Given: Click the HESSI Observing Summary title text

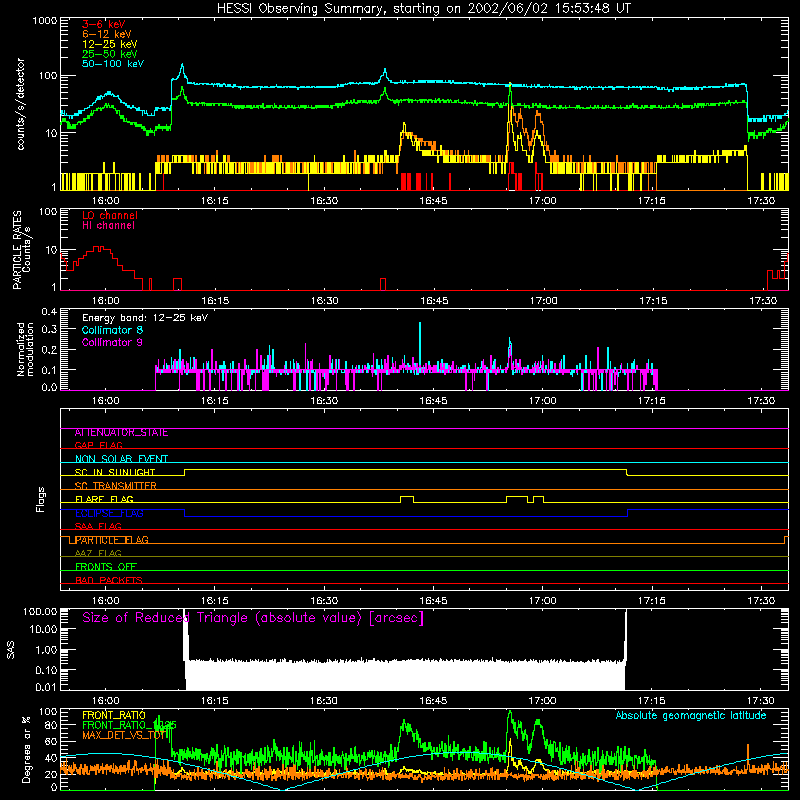Looking at the screenshot, I should (423, 9).
